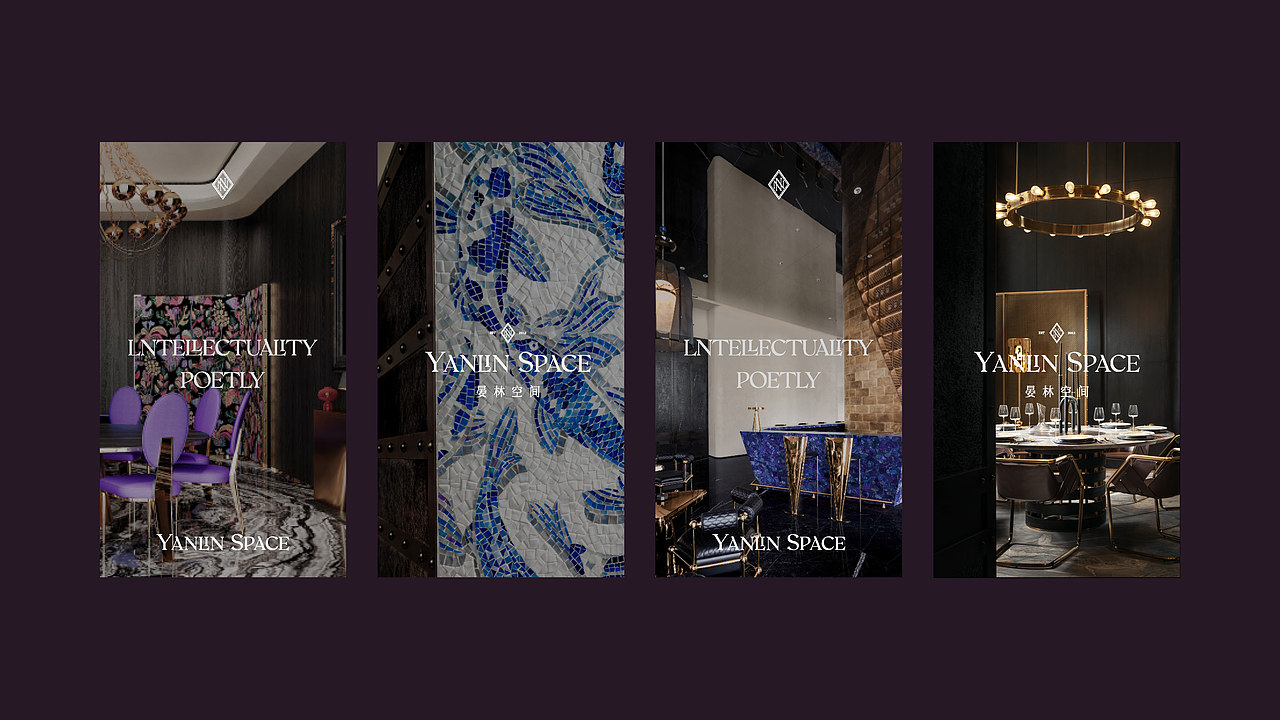Click the Yanlin Space title on the mosaic poster
1280x720 pixels.
pos(509,362)
